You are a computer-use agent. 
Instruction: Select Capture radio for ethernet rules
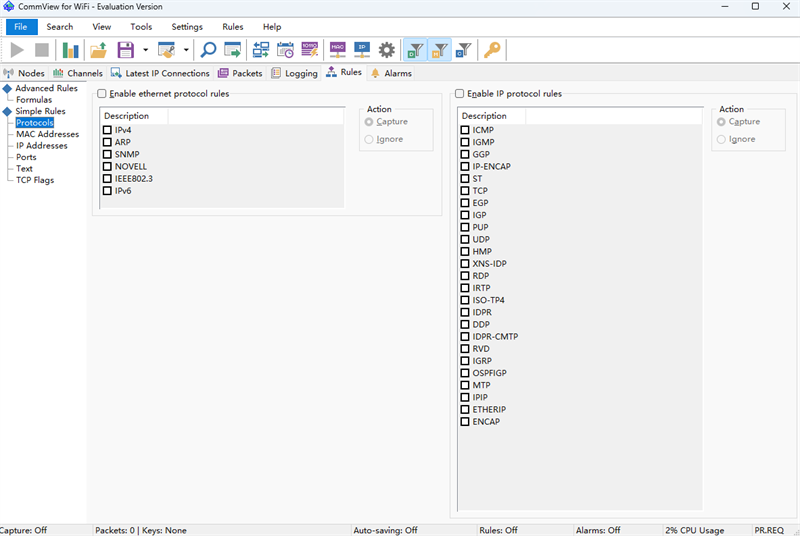369,122
